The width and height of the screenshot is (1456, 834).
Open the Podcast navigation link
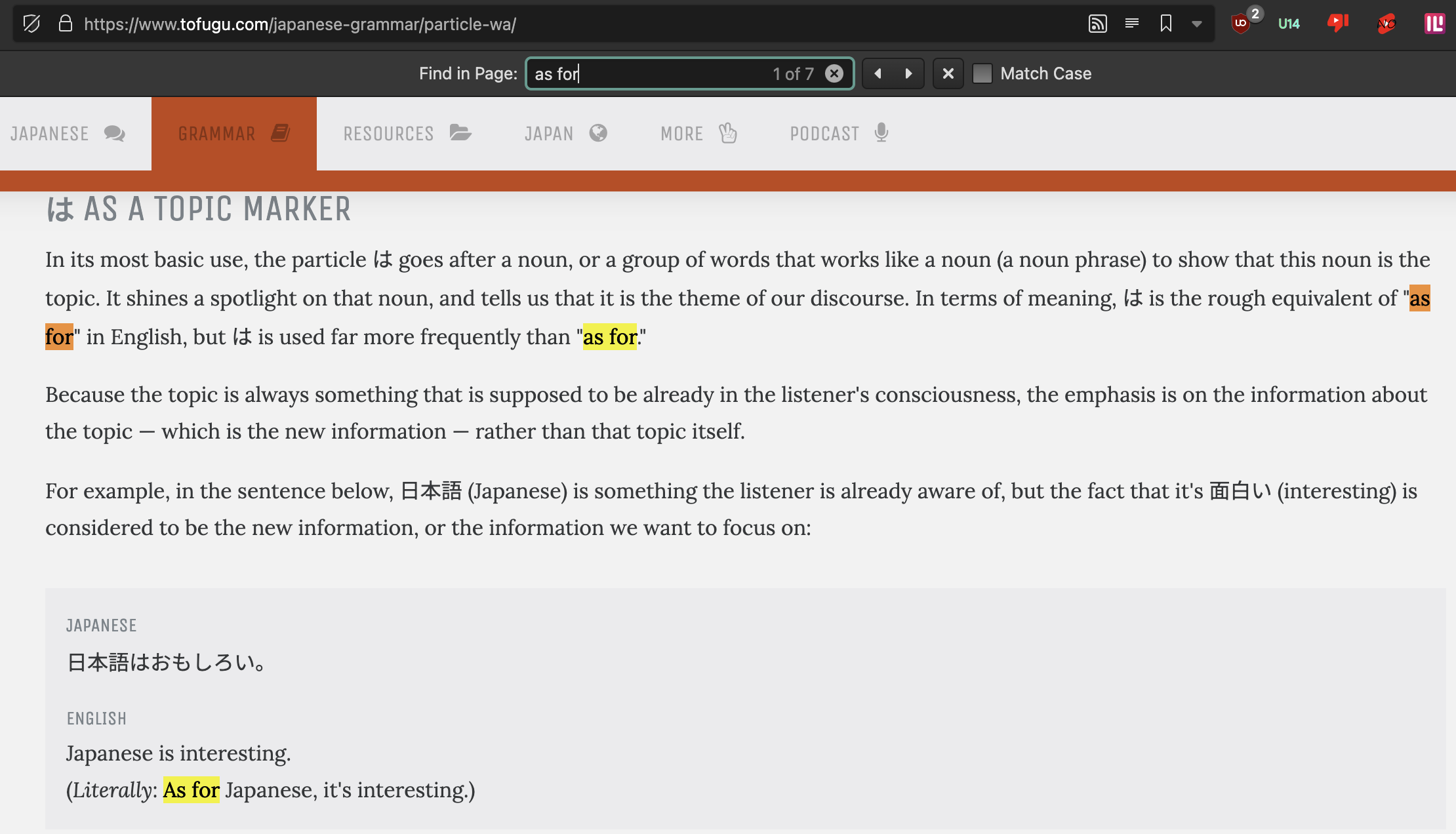(838, 134)
